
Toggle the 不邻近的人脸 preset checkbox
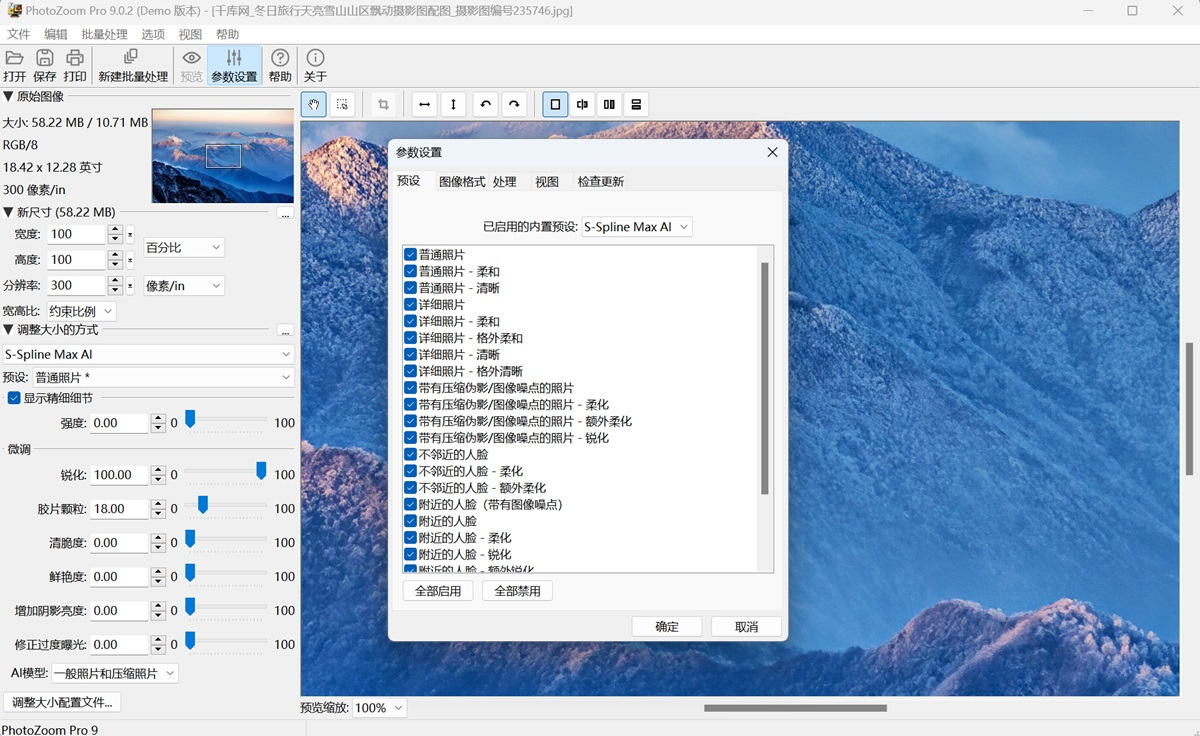[411, 455]
